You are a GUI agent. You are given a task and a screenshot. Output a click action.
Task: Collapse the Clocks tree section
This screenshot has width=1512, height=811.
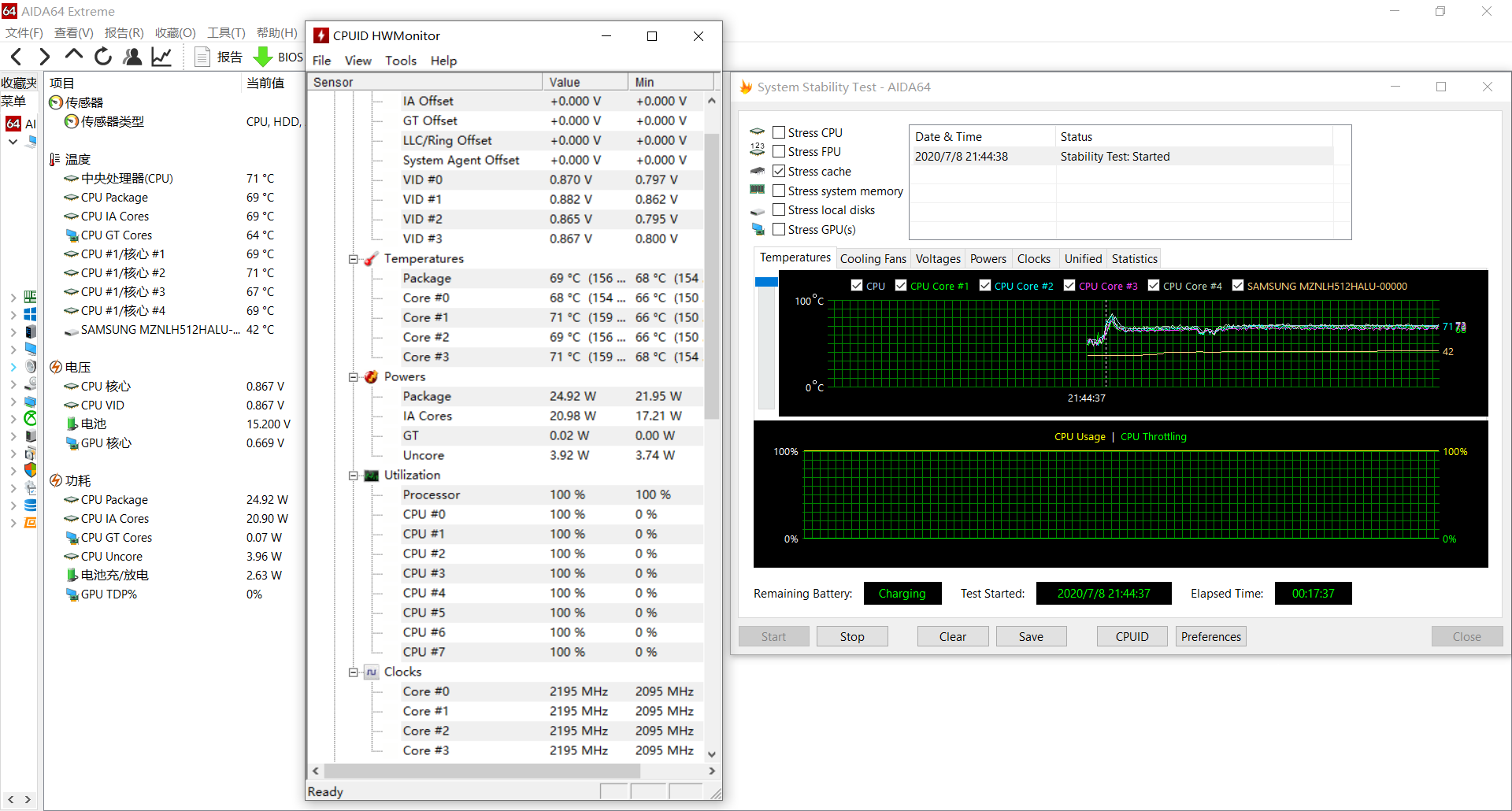pyautogui.click(x=354, y=672)
